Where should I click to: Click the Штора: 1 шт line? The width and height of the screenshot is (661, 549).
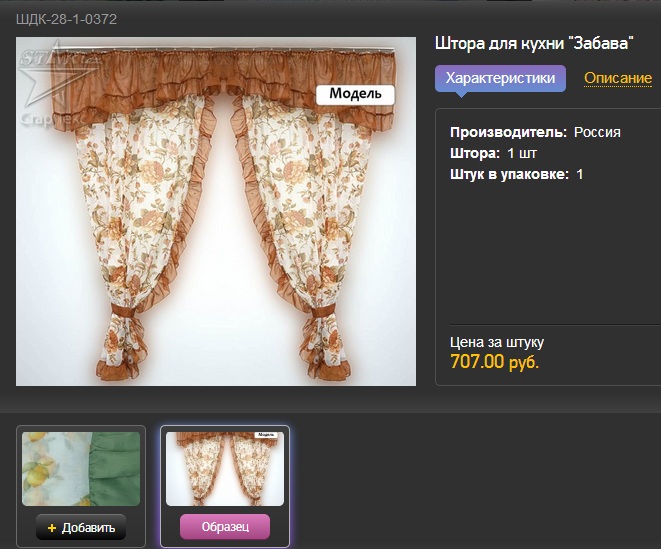click(x=493, y=153)
